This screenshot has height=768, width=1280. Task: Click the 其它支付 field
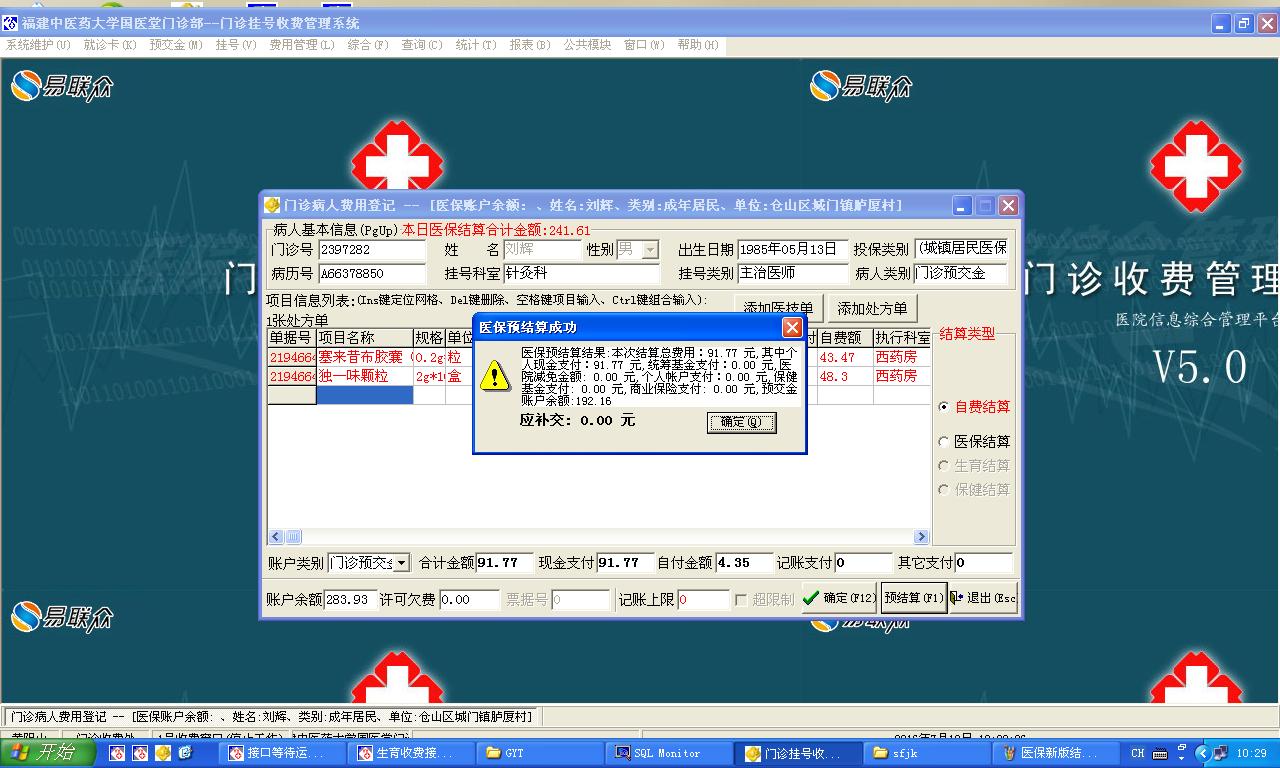coord(984,563)
